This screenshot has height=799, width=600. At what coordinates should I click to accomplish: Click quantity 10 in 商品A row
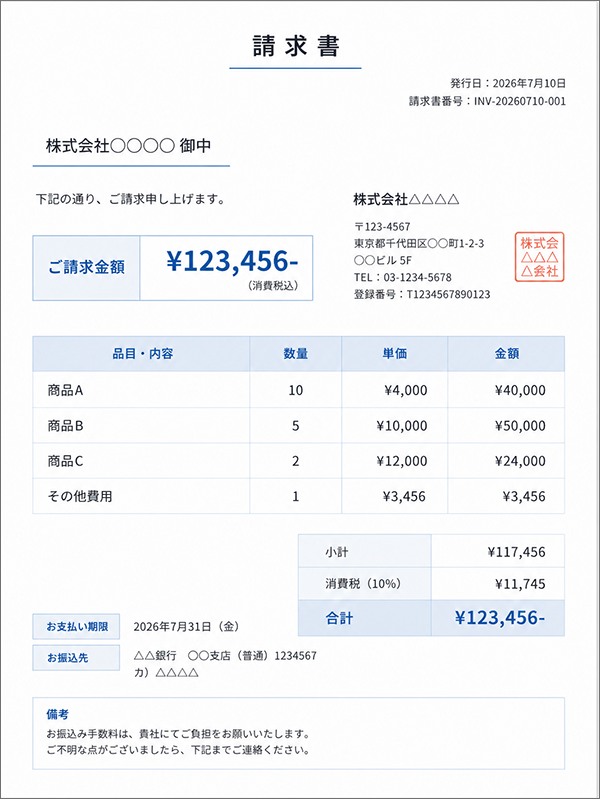pos(296,390)
